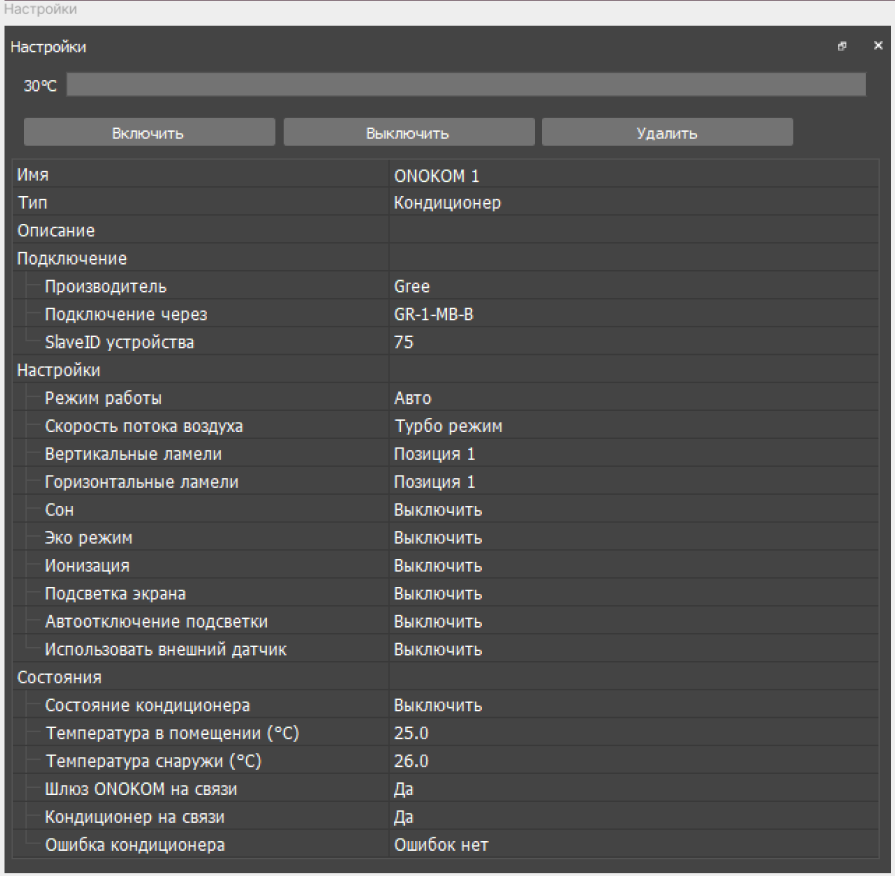Click the Удалить button

(x=667, y=133)
